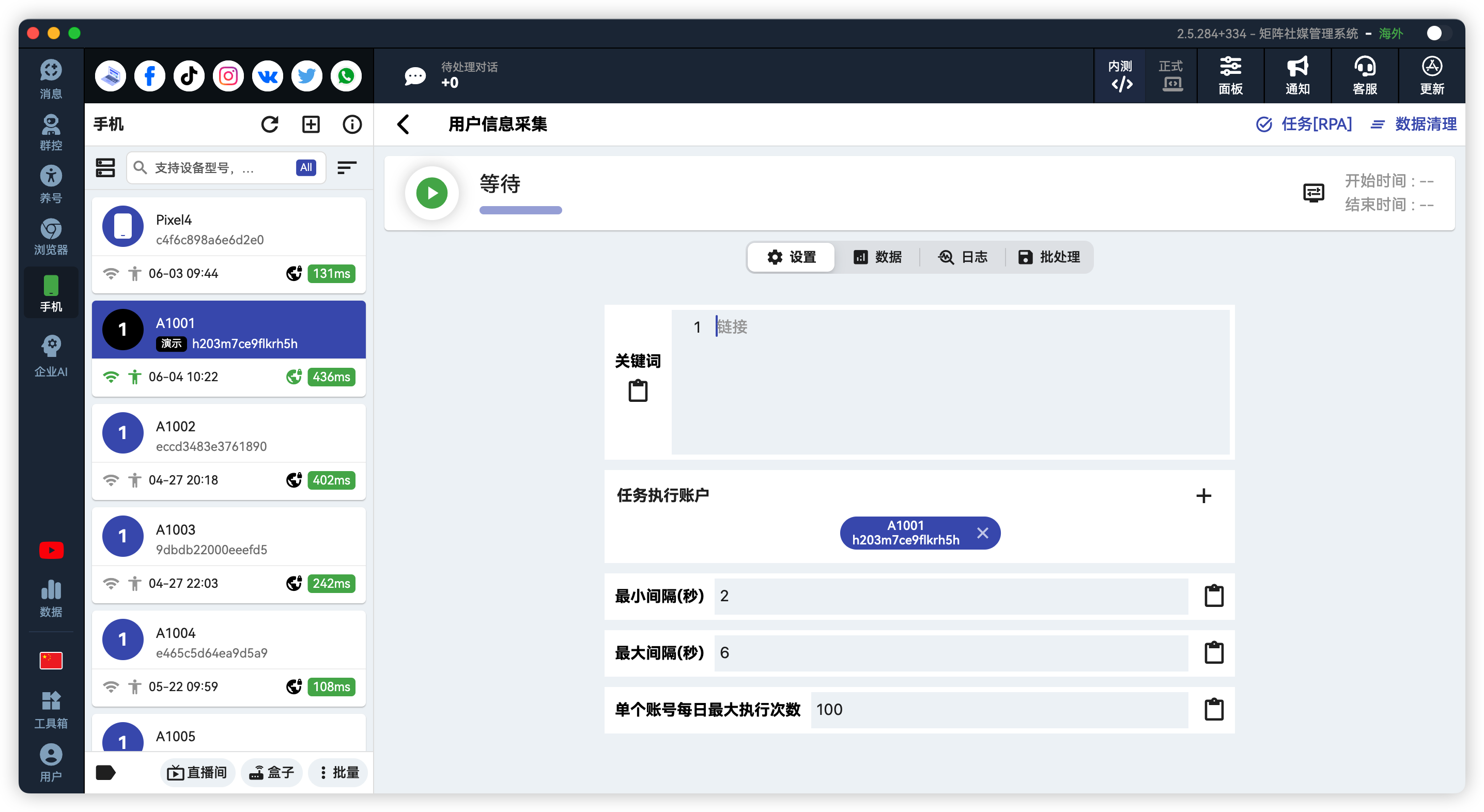1484x812 pixels.
Task: Click the 盒子 box button
Action: [x=272, y=772]
